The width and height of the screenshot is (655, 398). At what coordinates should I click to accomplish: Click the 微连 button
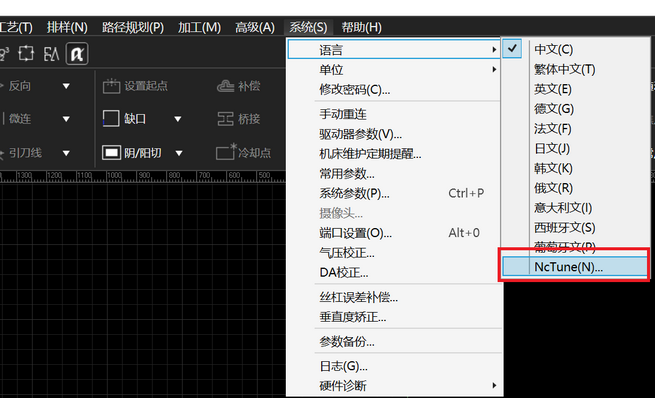17,119
